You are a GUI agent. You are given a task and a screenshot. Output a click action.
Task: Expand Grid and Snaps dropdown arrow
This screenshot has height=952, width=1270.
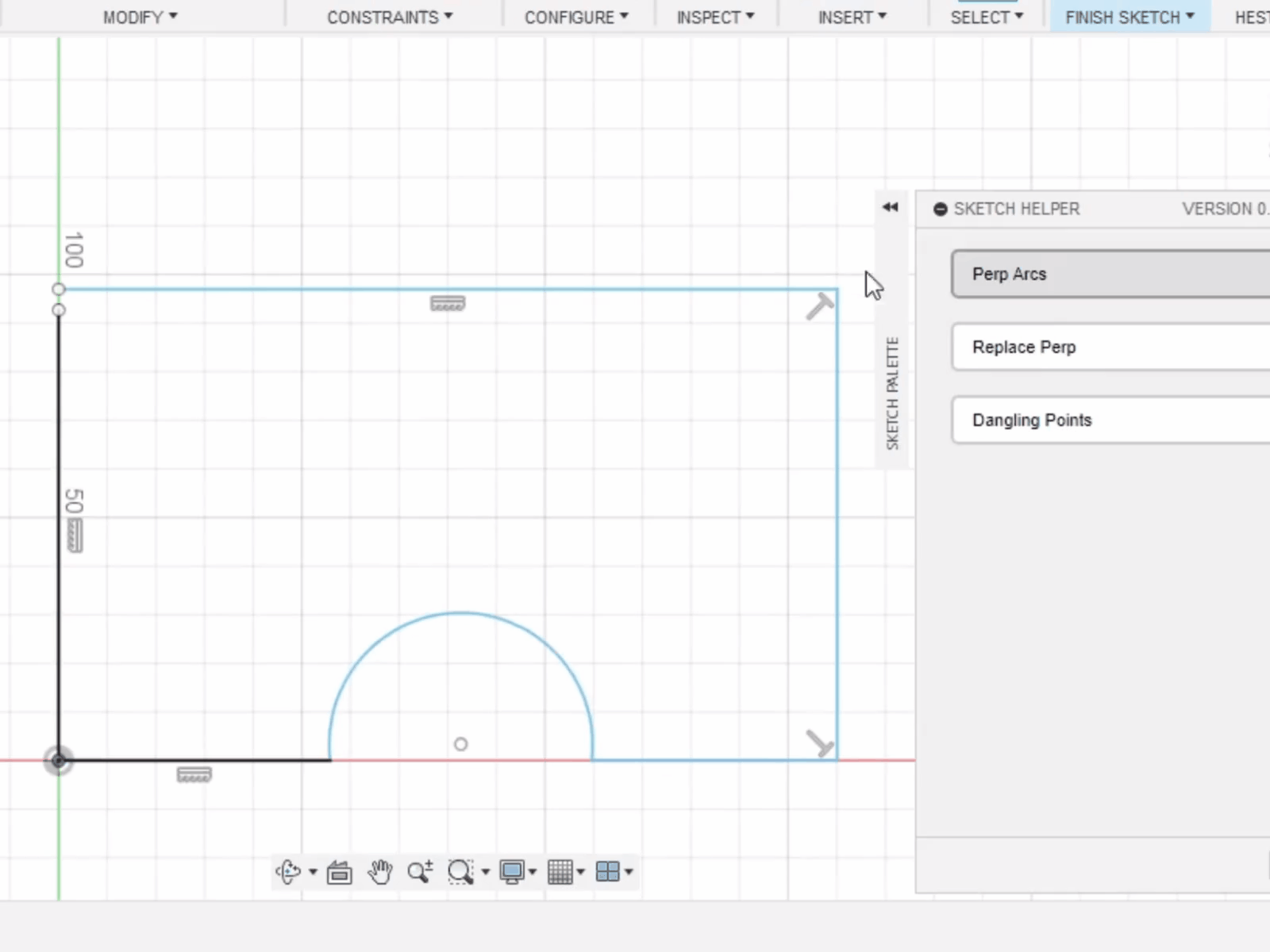click(x=580, y=872)
